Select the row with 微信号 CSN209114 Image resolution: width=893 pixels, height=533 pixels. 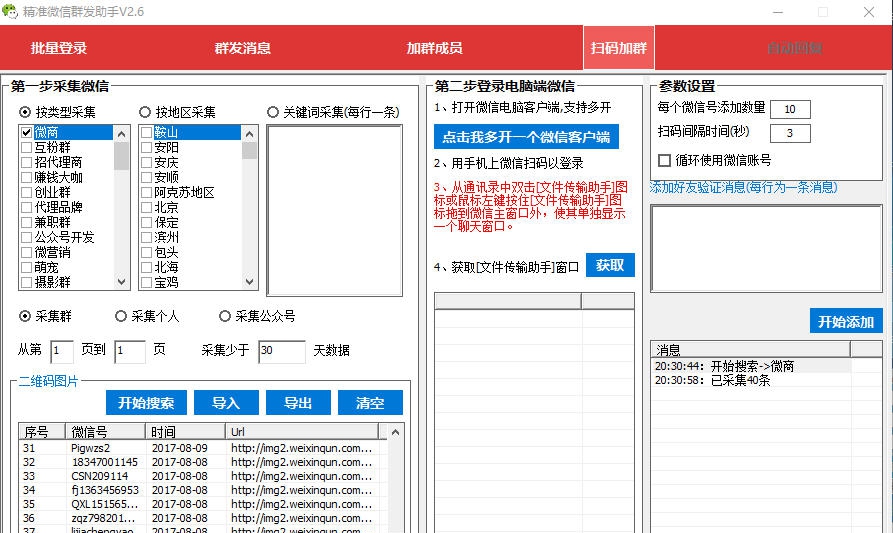pos(203,476)
